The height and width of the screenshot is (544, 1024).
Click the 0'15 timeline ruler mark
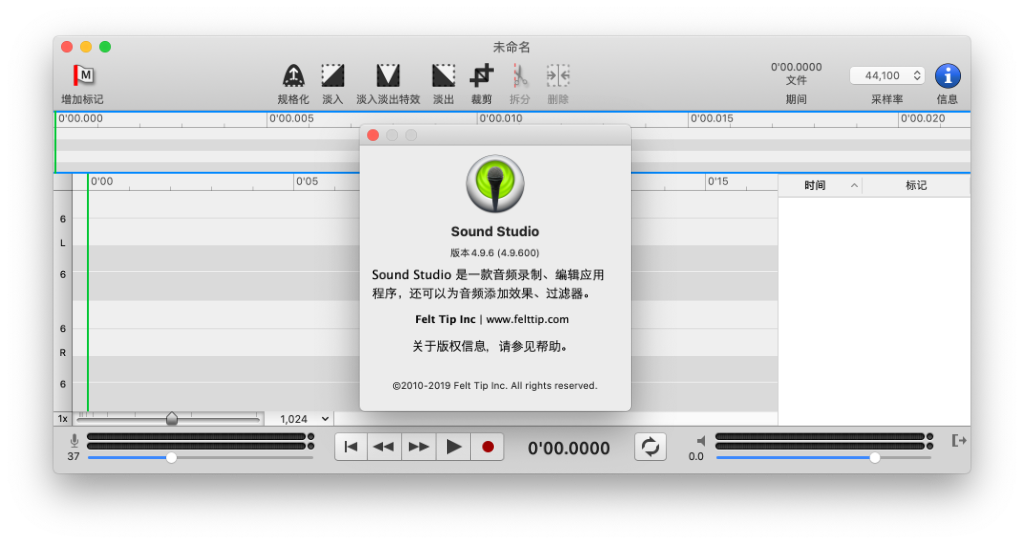(718, 181)
